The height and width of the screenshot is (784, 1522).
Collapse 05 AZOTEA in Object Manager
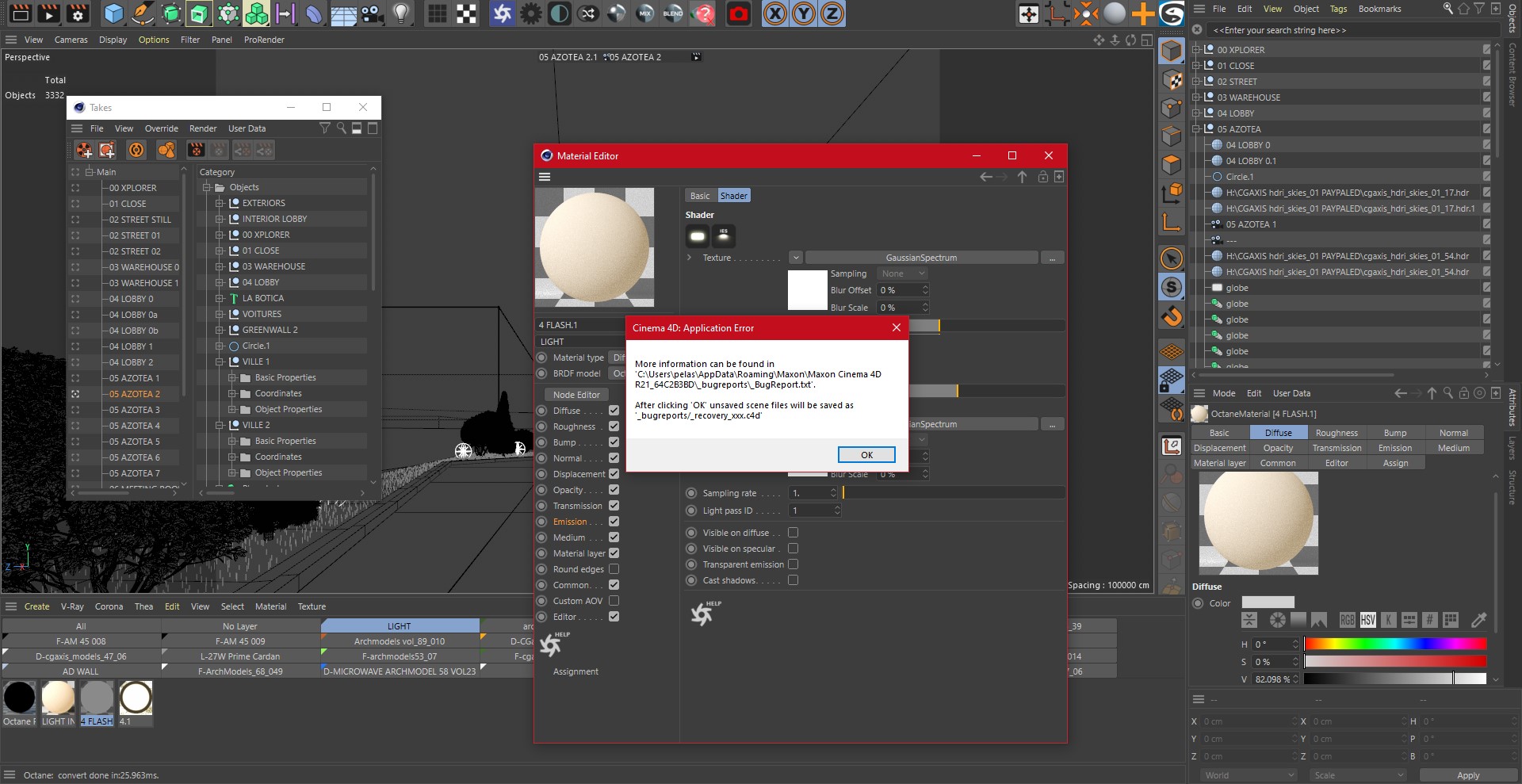point(1196,129)
